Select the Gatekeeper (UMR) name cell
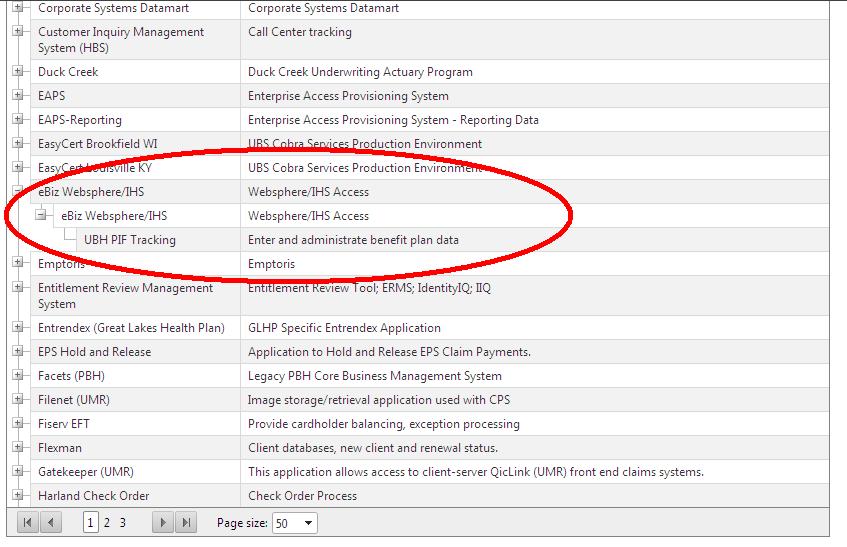847x547 pixels. pyautogui.click(x=135, y=471)
